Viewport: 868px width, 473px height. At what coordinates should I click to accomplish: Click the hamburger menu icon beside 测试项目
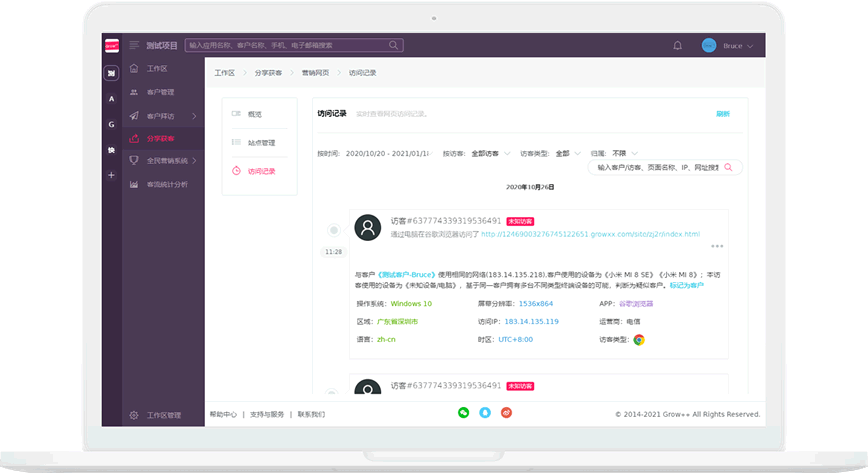[x=134, y=45]
